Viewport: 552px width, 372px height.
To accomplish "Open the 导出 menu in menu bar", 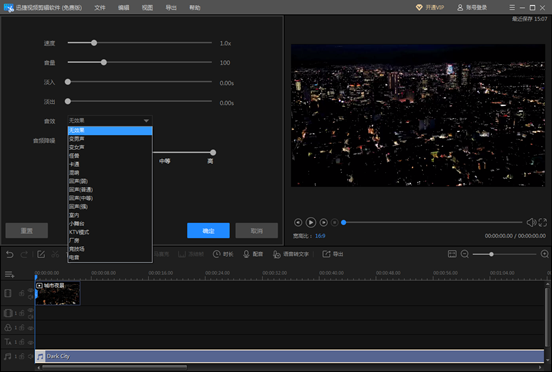I will 171,7.
